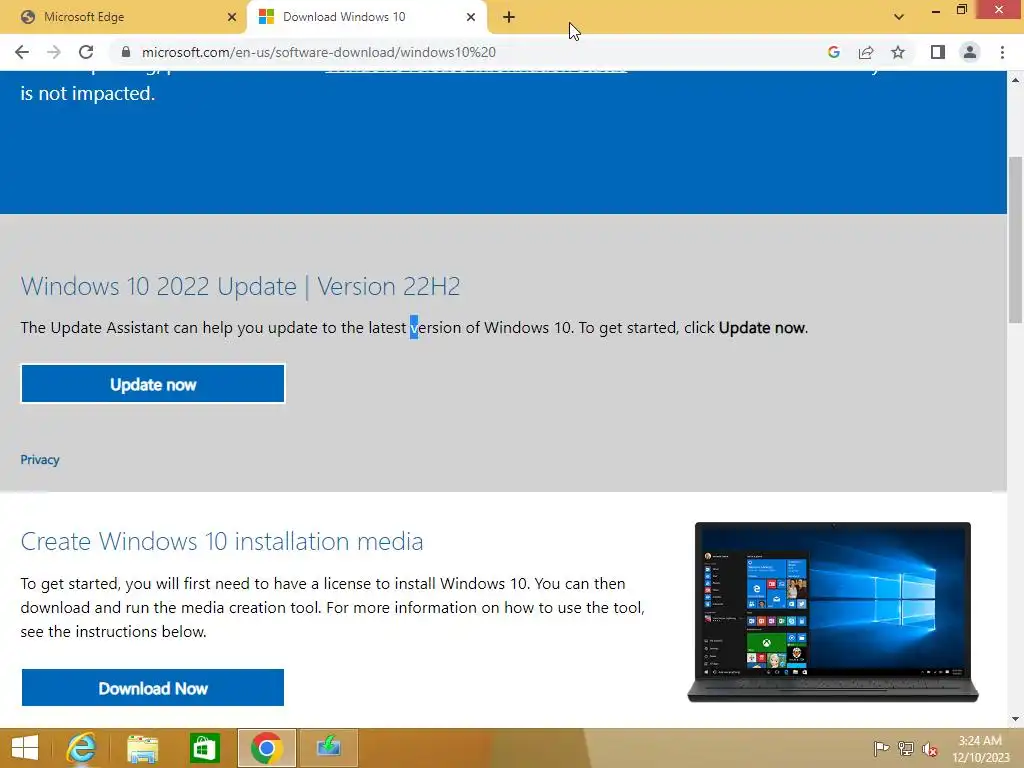1024x768 pixels.
Task: Open the Windows Start button
Action: [x=25, y=748]
